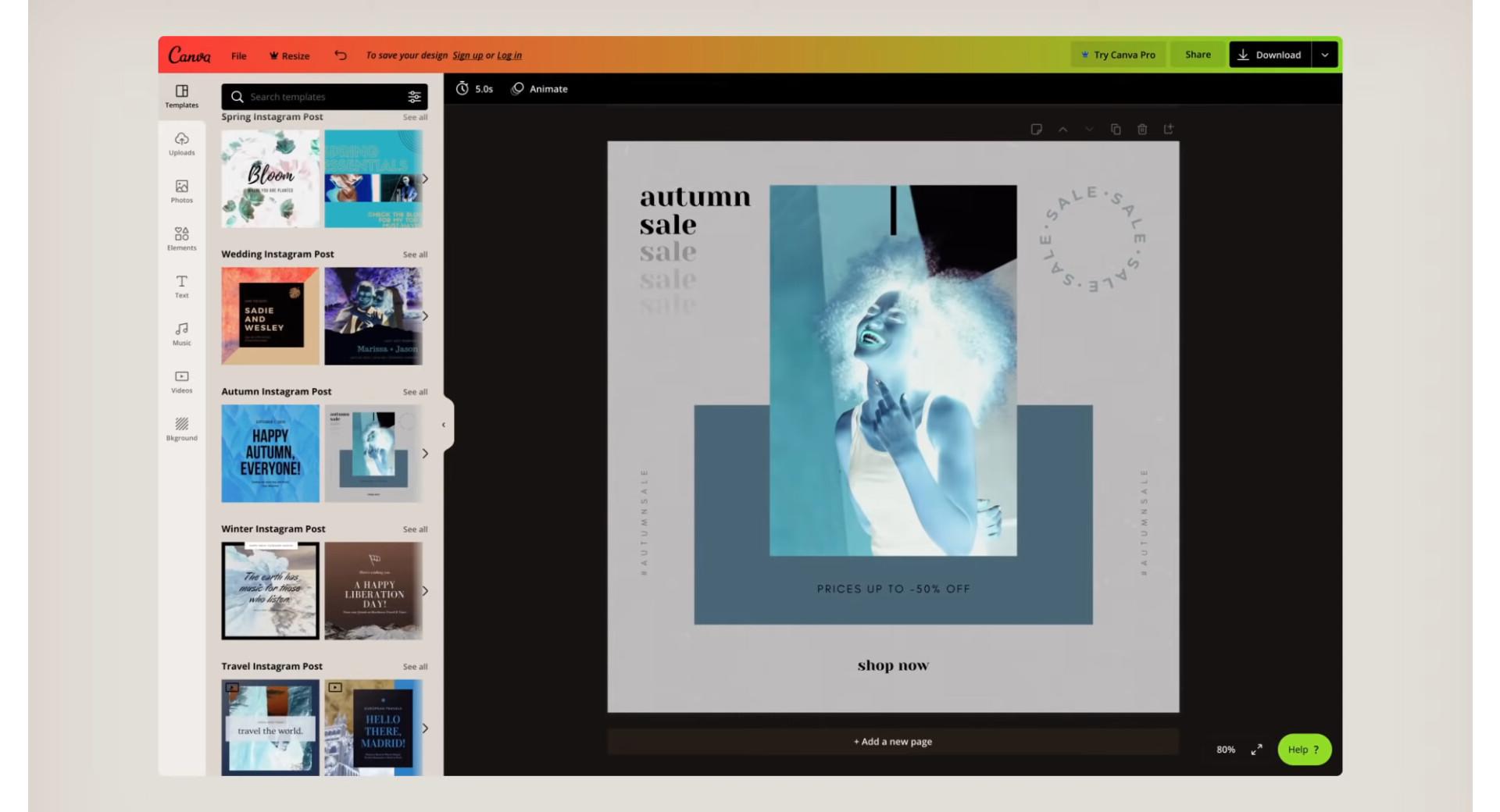
Task: See all Spring Instagram Post templates
Action: 415,117
